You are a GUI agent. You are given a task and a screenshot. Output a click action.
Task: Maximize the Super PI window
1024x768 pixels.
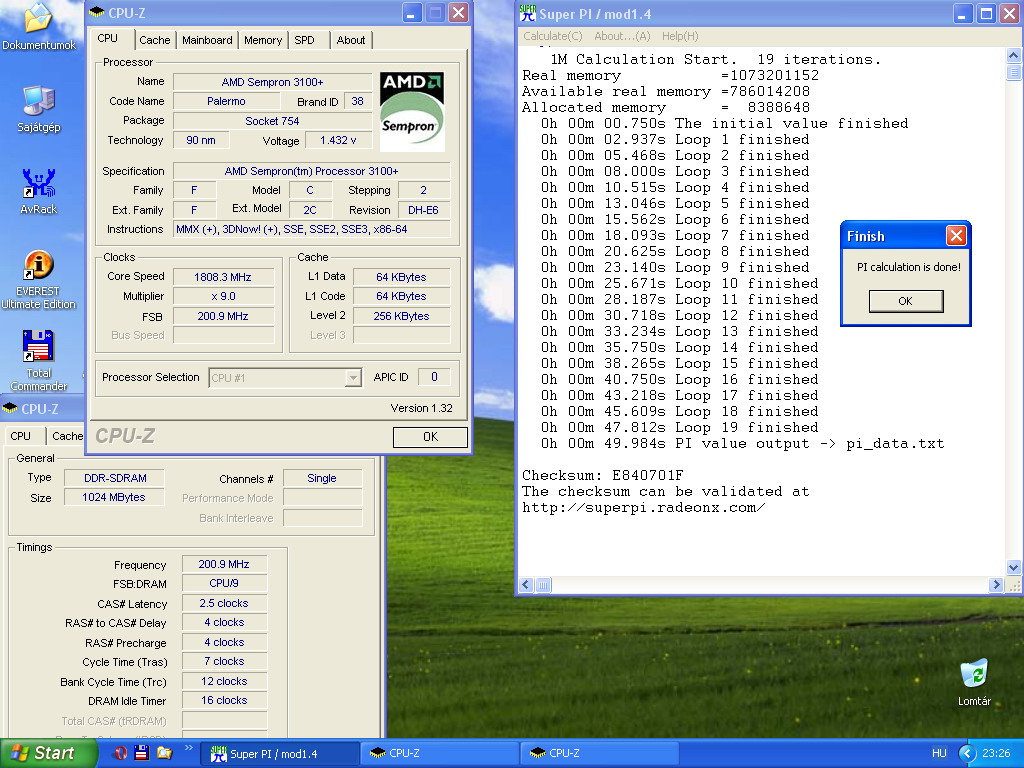click(x=987, y=14)
